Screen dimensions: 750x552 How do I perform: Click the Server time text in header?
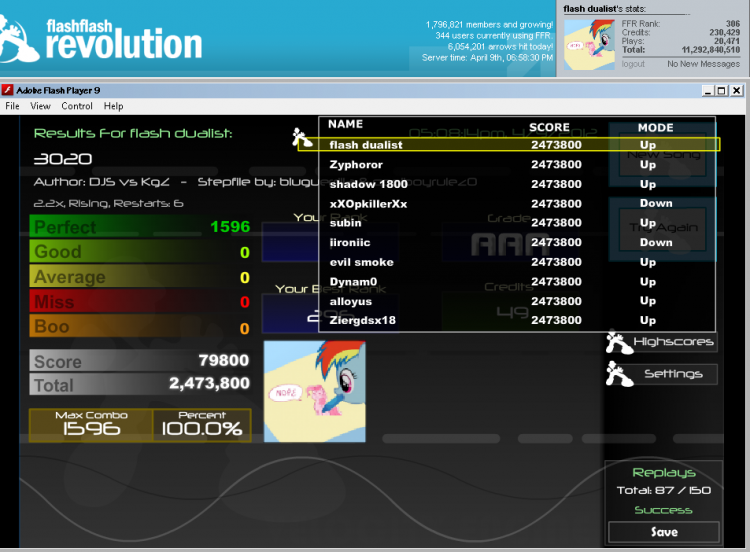point(487,58)
